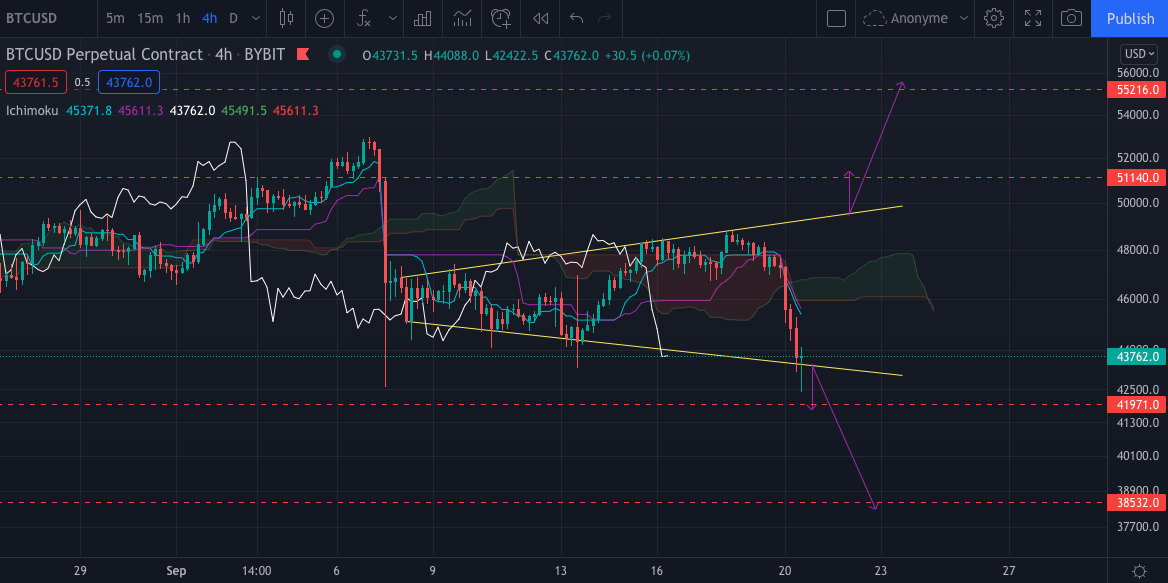Click the blue Publish button

(1130, 18)
